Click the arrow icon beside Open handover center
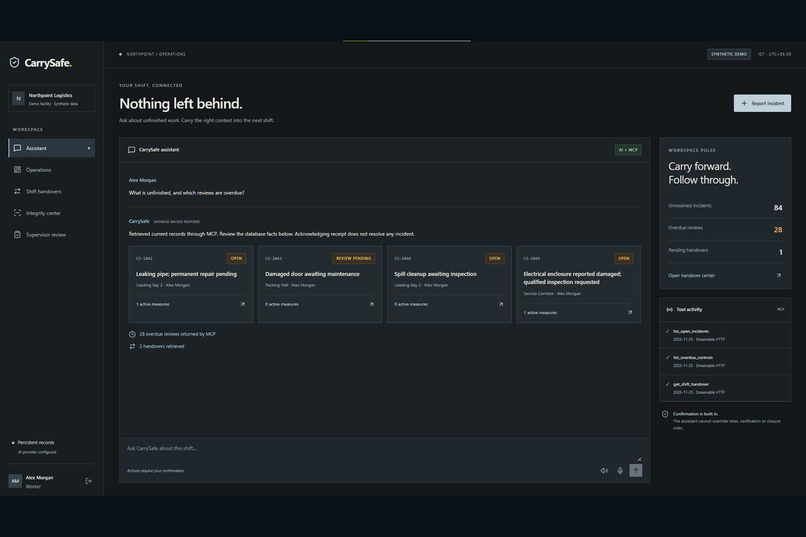 (779, 275)
